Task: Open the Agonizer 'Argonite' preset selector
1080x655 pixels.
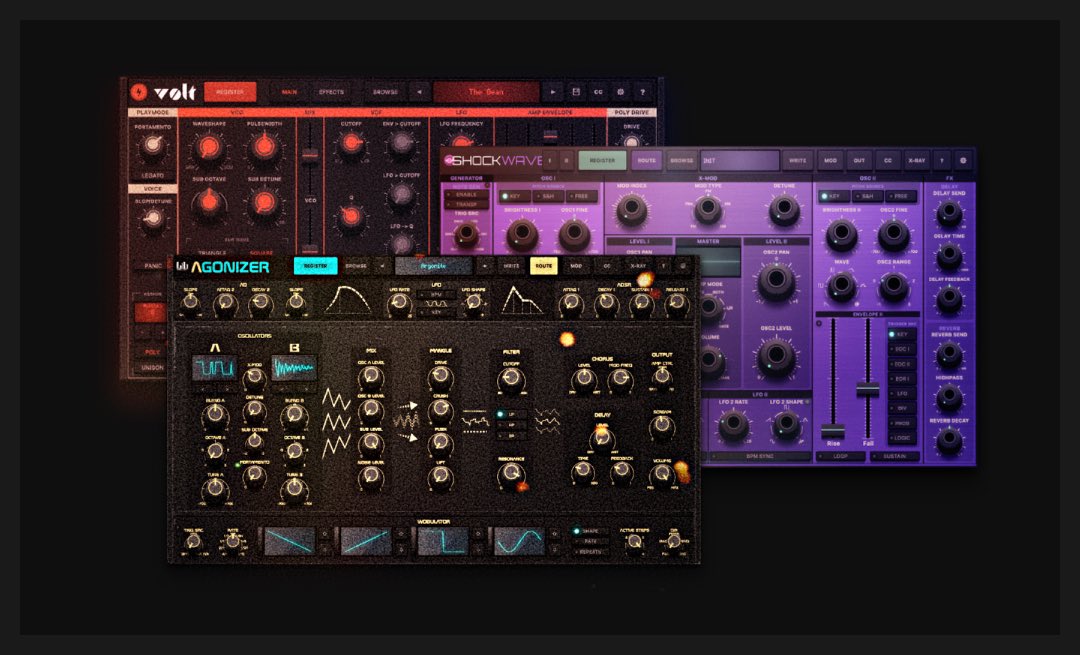Action: coord(433,266)
